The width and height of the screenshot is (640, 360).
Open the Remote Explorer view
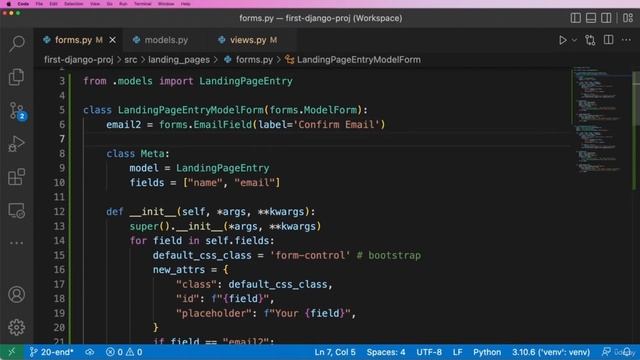point(17,211)
